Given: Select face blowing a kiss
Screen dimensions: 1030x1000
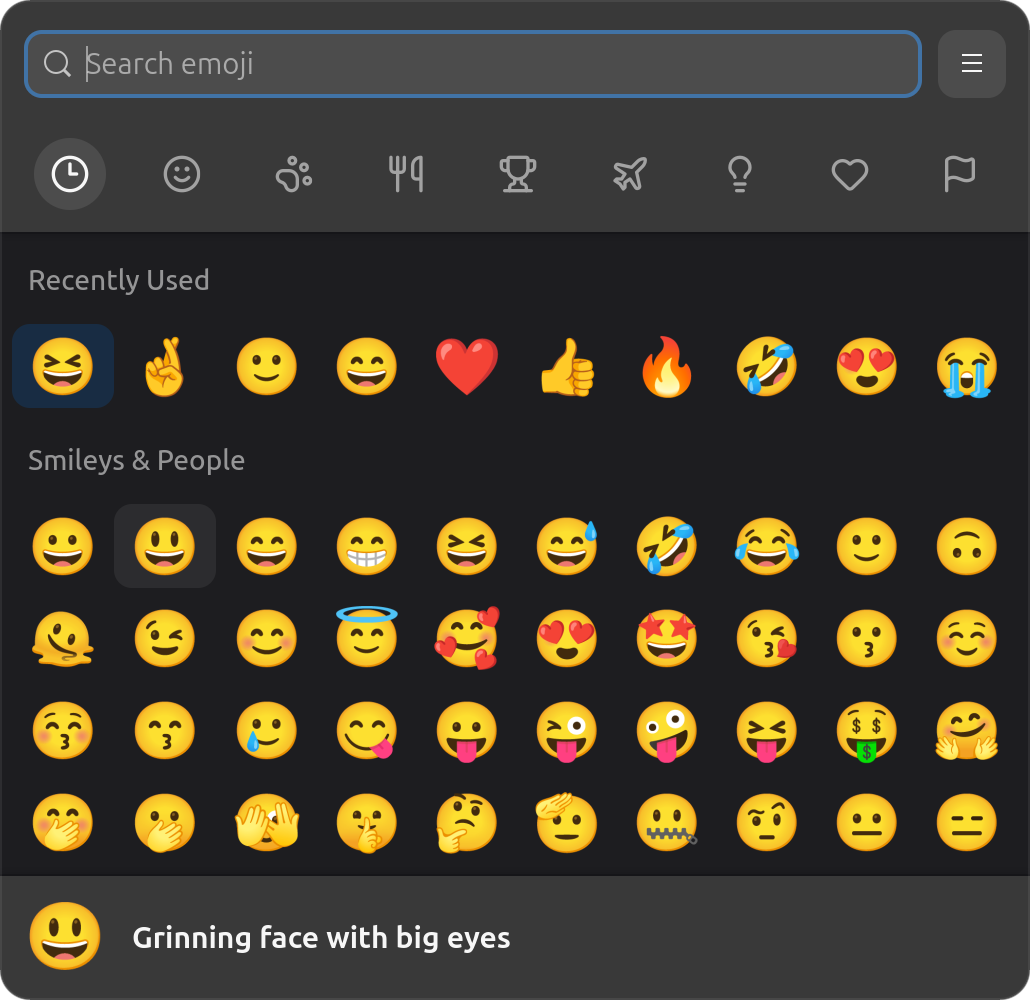Looking at the screenshot, I should tap(767, 638).
